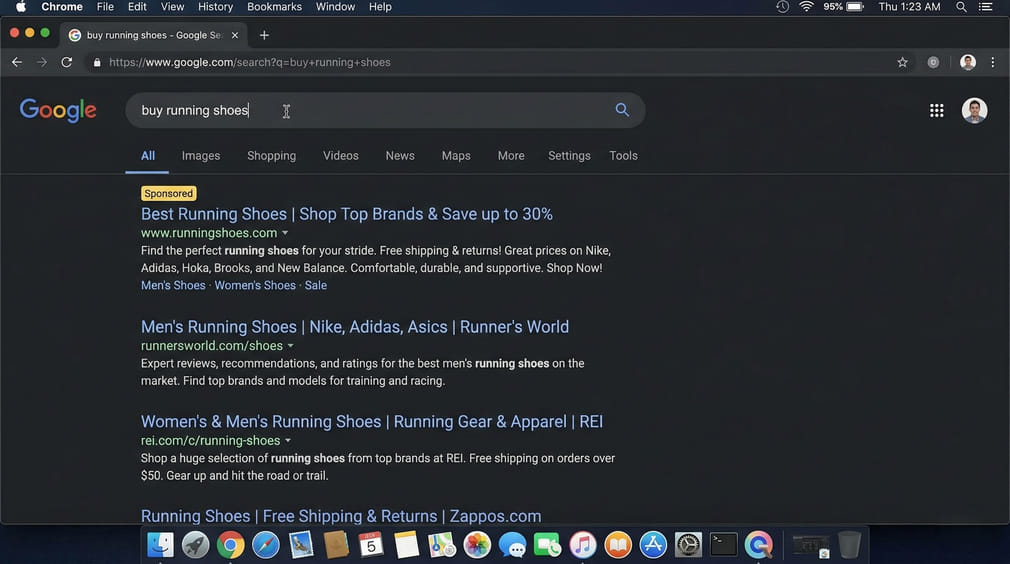Switch to the Images tab
Screen dimensions: 1010x564
coord(200,156)
